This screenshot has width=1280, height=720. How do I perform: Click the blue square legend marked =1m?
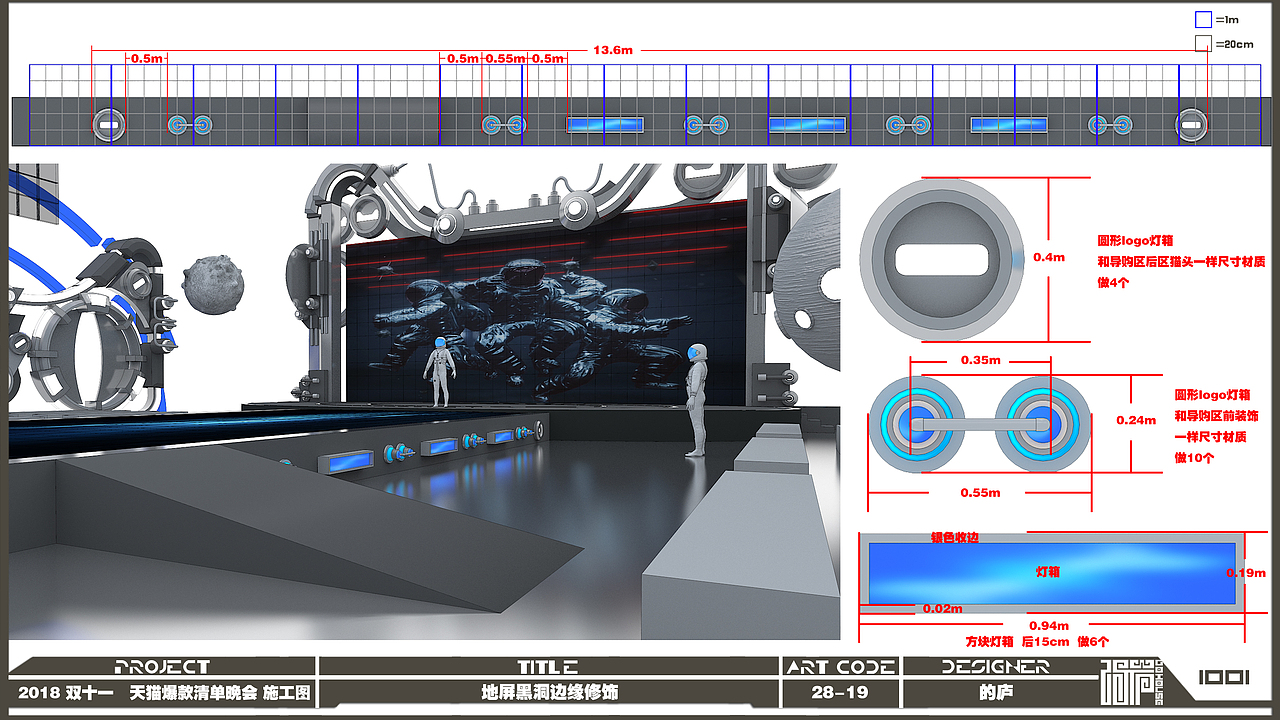pos(1204,18)
